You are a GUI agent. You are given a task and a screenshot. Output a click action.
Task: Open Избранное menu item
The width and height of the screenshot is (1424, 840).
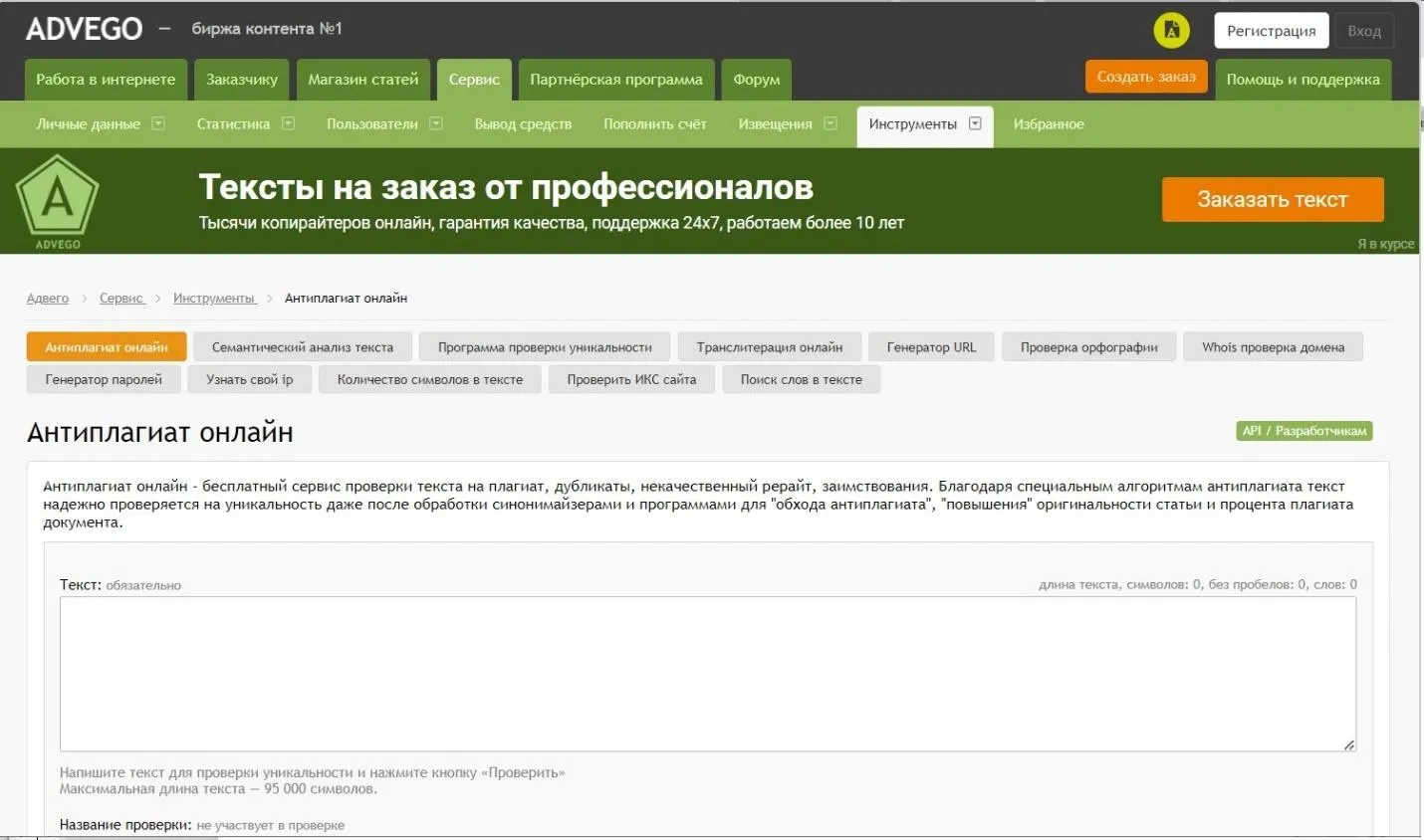[1049, 124]
